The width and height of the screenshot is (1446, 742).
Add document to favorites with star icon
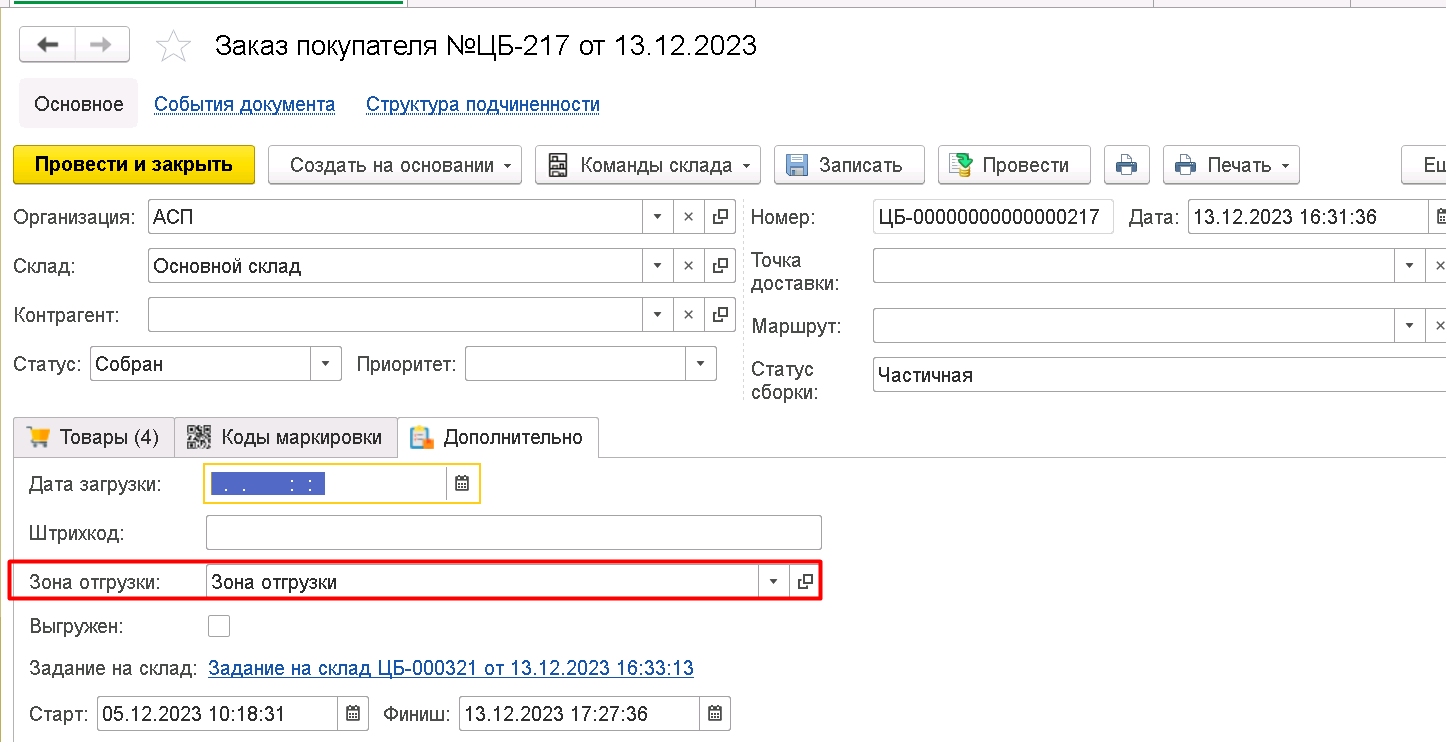173,46
